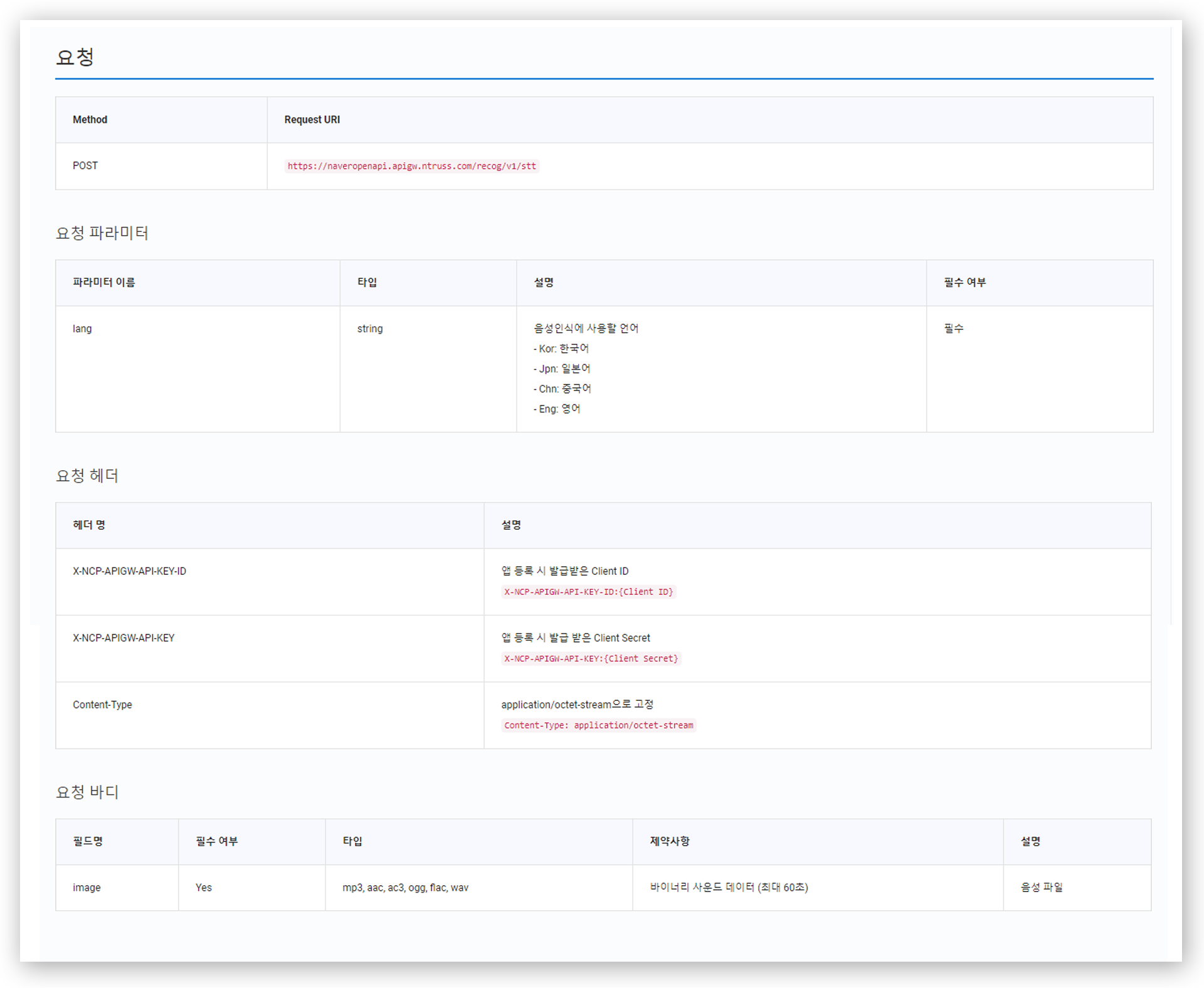
Task: Click the Method column header
Action: point(90,120)
